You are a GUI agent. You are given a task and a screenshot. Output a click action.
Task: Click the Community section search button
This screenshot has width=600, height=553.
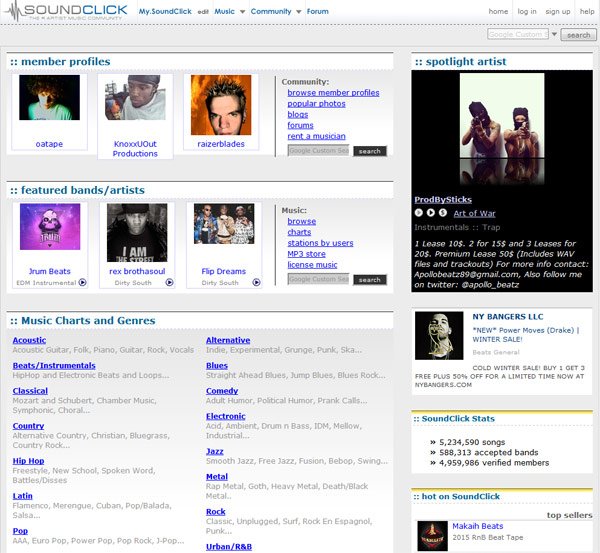click(370, 151)
